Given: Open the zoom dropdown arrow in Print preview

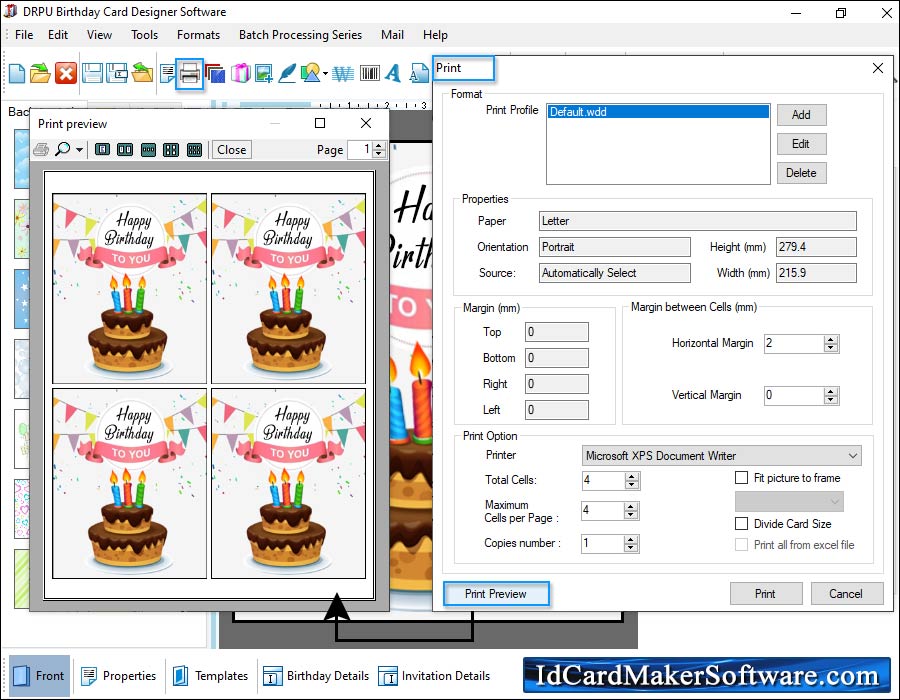Looking at the screenshot, I should pyautogui.click(x=79, y=150).
